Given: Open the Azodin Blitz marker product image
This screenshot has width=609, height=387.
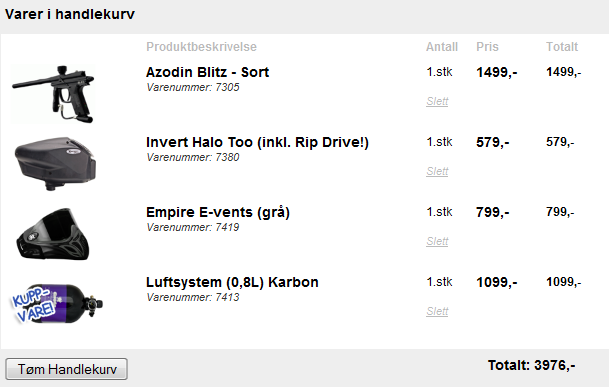Looking at the screenshot, I should (x=53, y=94).
